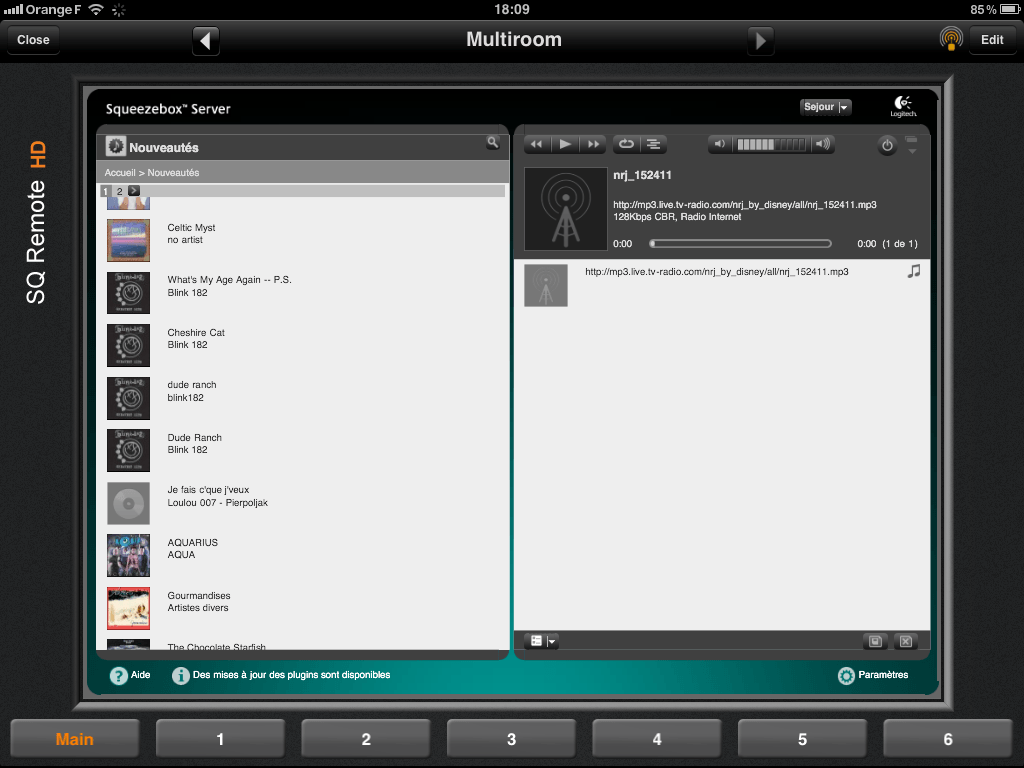Image resolution: width=1024 pixels, height=768 pixels.
Task: Open search with the magnifier icon
Action: tap(493, 143)
